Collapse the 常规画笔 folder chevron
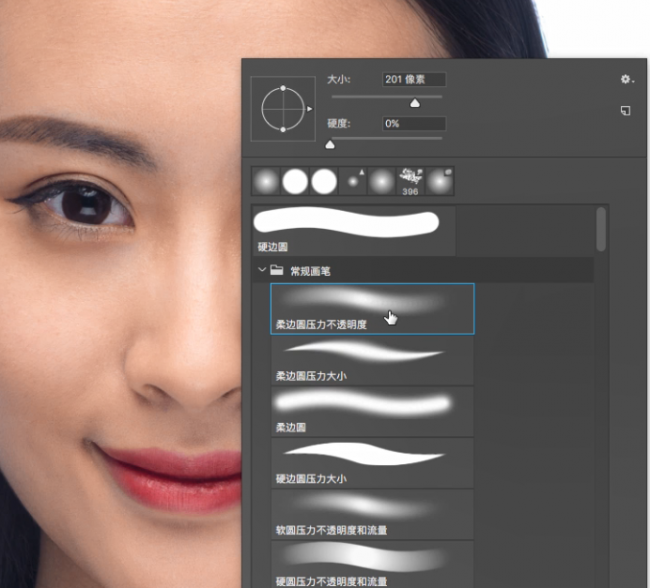Viewport: 650px width, 588px height. (262, 270)
